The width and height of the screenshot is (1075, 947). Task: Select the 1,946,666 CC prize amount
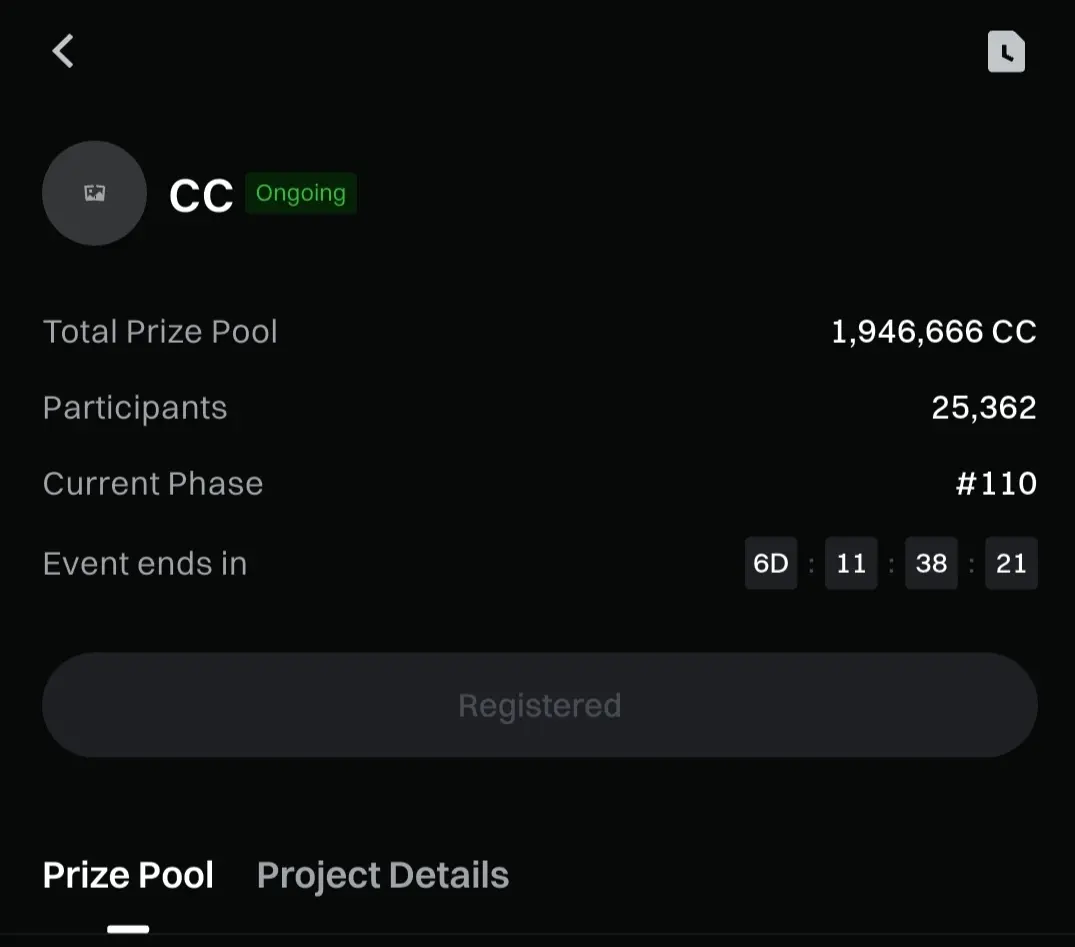pyautogui.click(x=933, y=332)
